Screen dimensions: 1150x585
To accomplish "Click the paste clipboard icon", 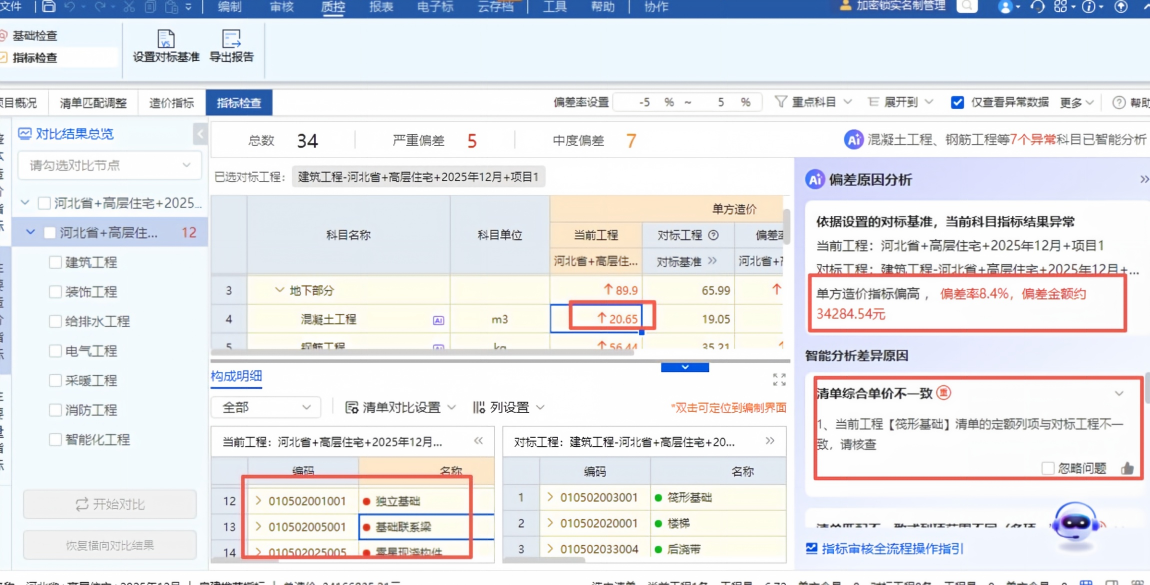I will pos(170,7).
